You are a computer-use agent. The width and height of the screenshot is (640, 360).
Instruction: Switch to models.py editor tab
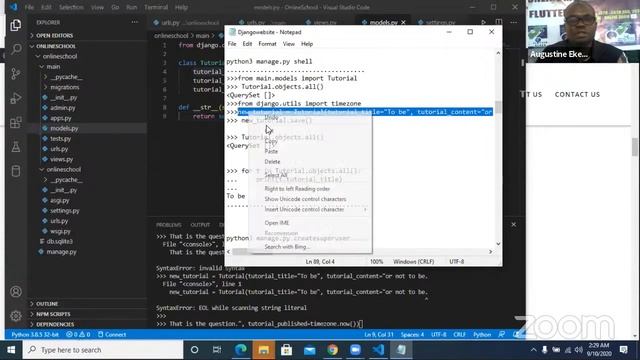click(x=383, y=22)
